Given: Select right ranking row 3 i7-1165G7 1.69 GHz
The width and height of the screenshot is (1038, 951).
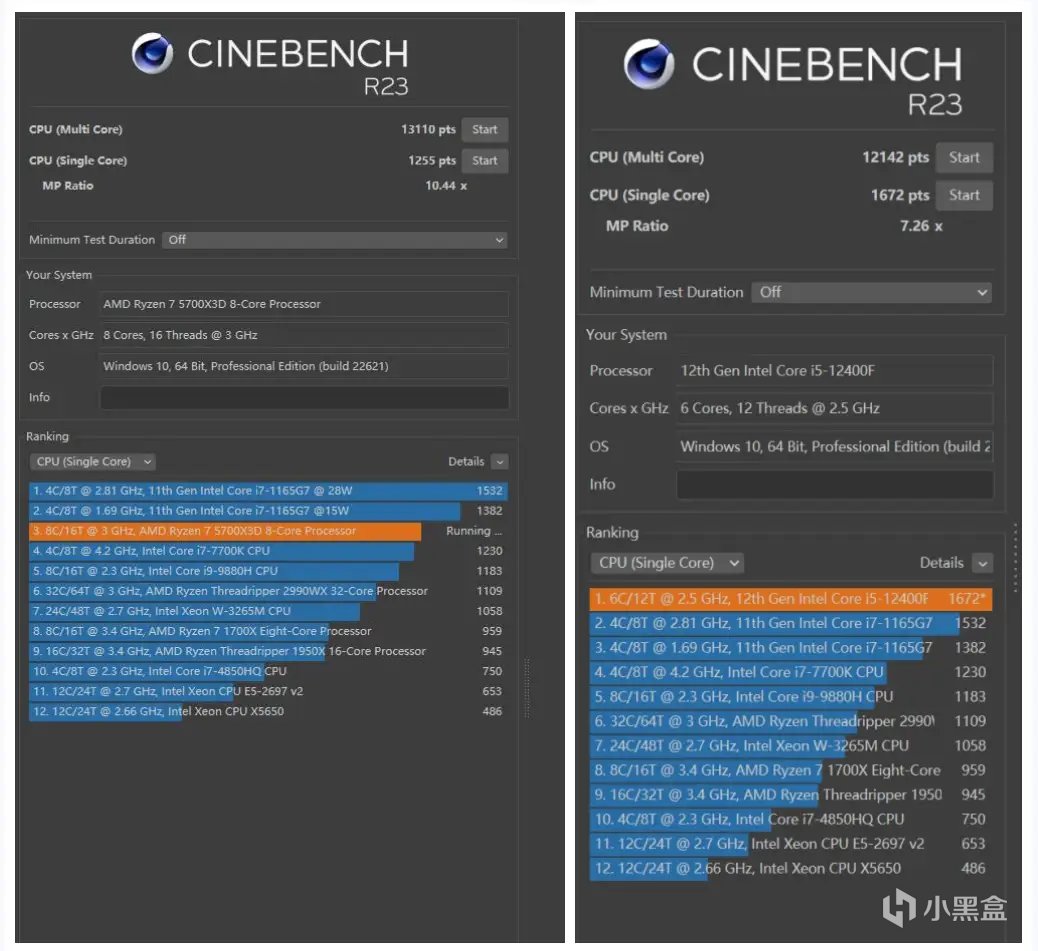Looking at the screenshot, I should point(791,648).
